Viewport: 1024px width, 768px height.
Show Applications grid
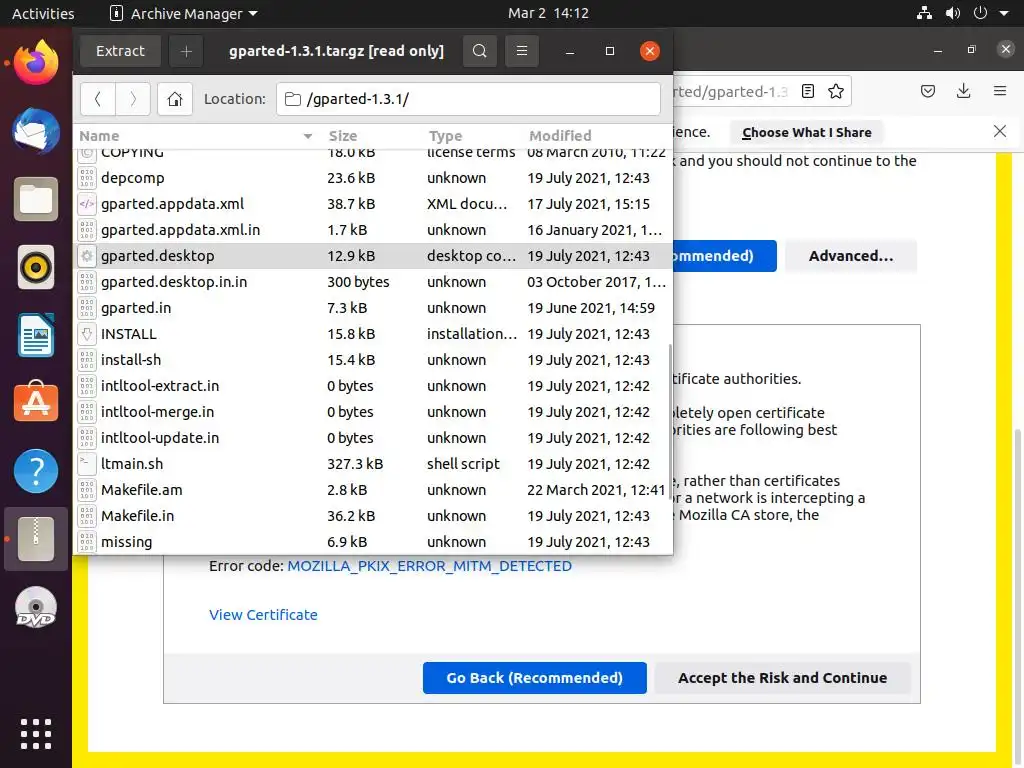point(36,734)
